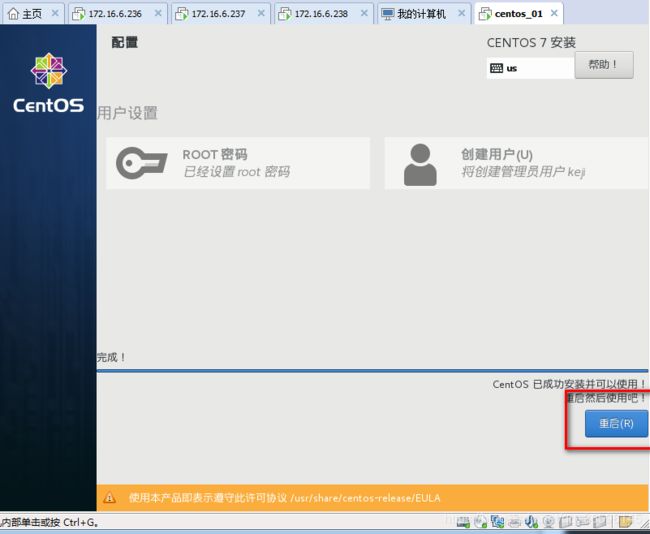Click the EULA license notice text
Viewport: 650px width, 534px height.
[x=284, y=498]
